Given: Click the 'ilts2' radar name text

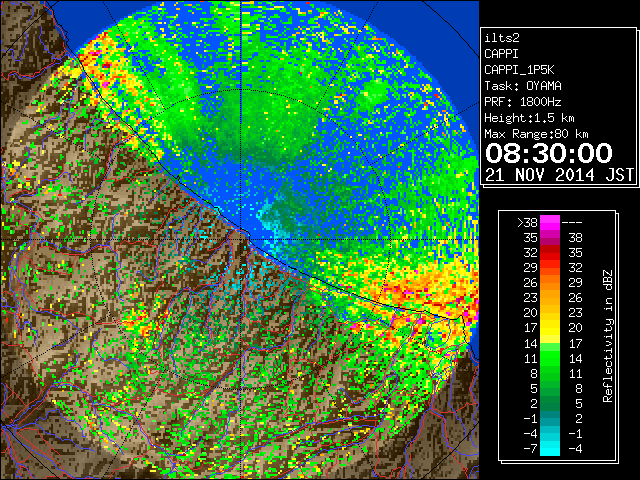Looking at the screenshot, I should (502, 38).
